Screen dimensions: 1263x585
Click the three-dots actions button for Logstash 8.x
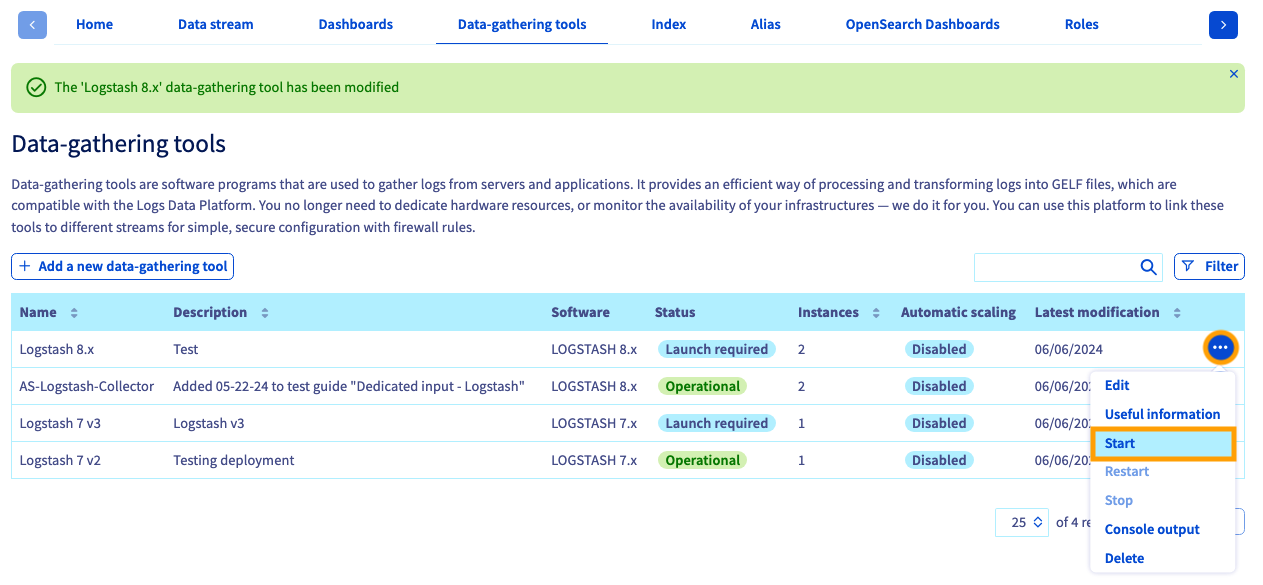[1220, 347]
